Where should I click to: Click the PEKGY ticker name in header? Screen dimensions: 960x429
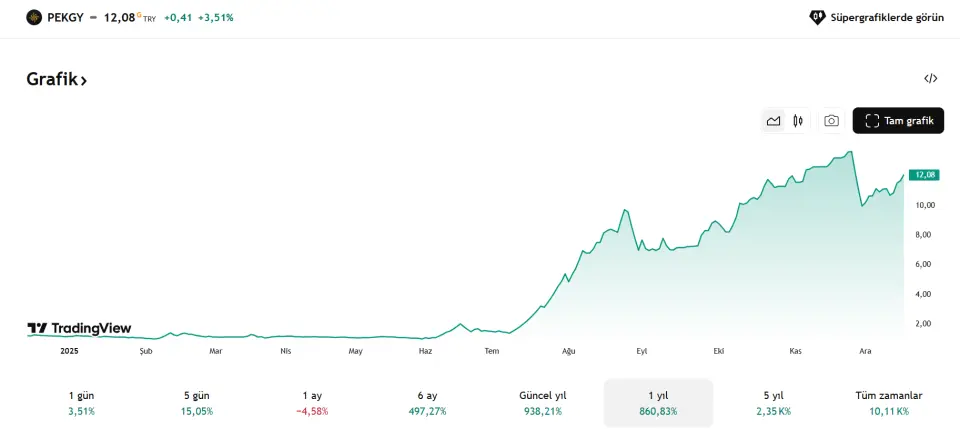click(x=65, y=17)
